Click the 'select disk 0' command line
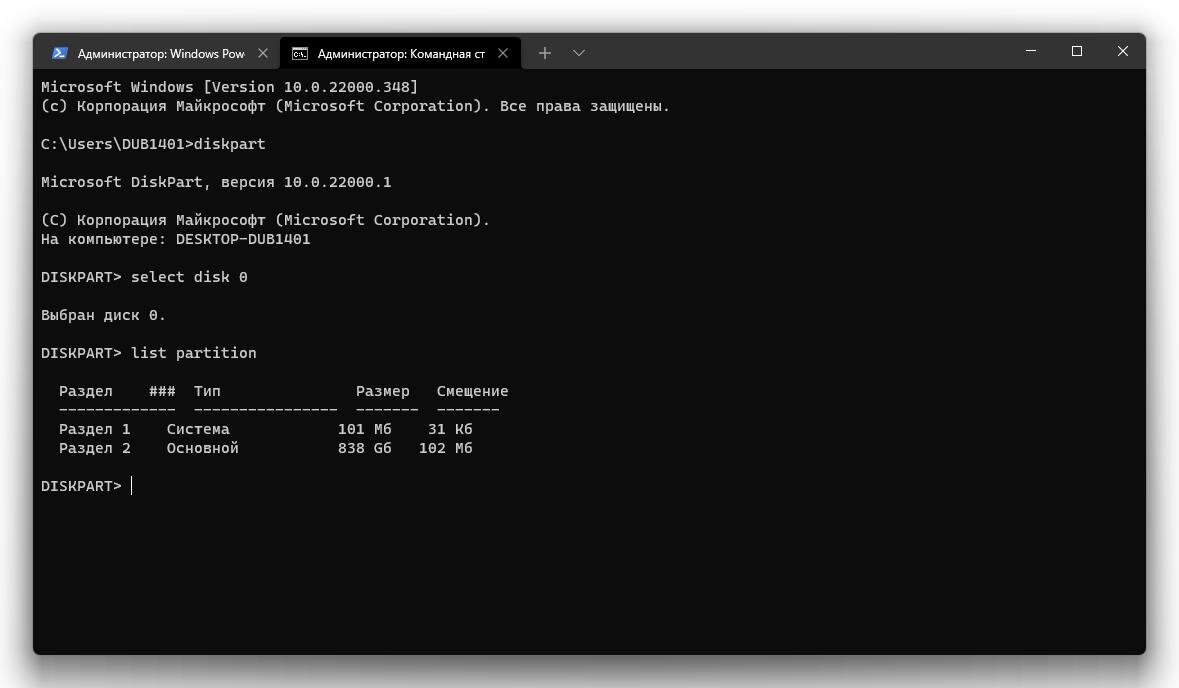The height and width of the screenshot is (688, 1179). point(188,276)
